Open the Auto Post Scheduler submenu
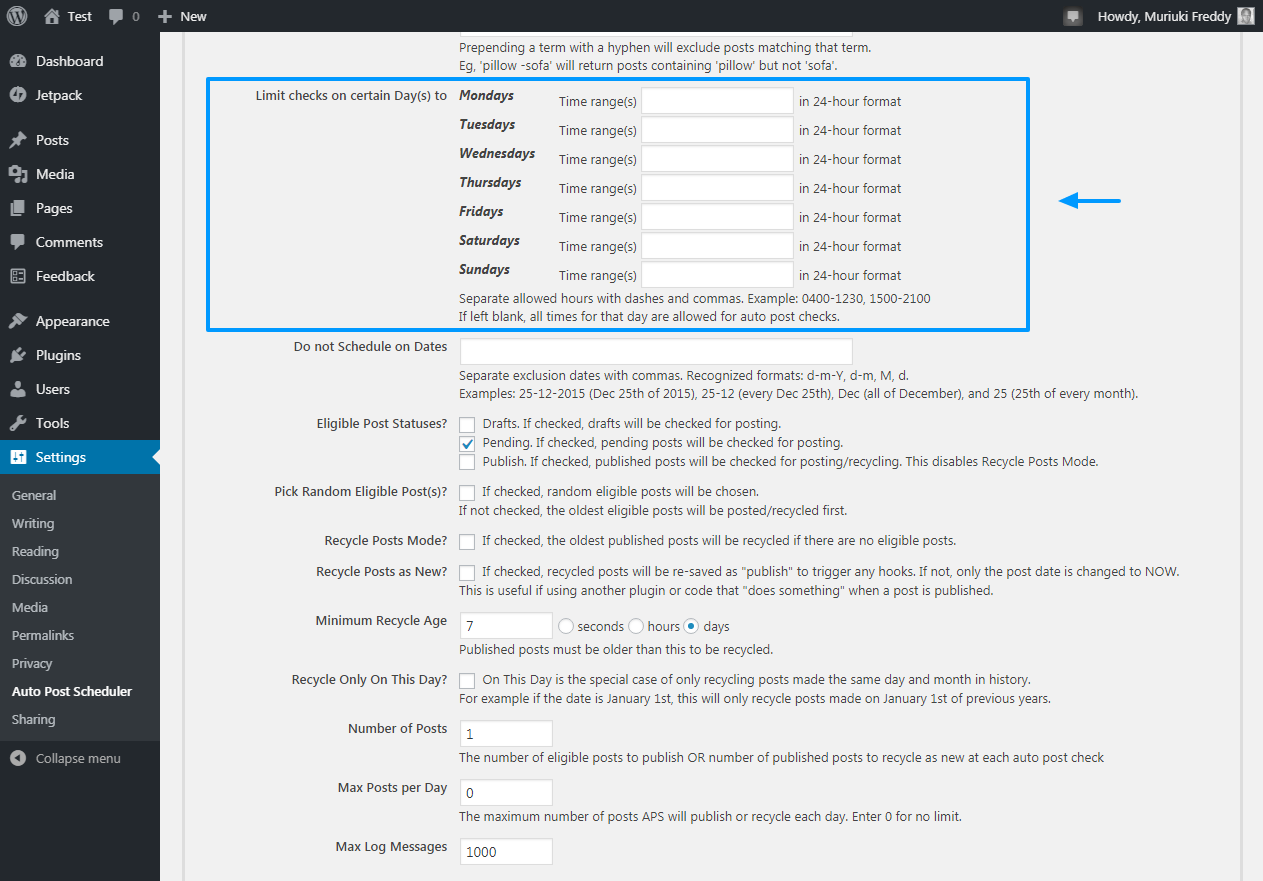1263x881 pixels. [72, 691]
